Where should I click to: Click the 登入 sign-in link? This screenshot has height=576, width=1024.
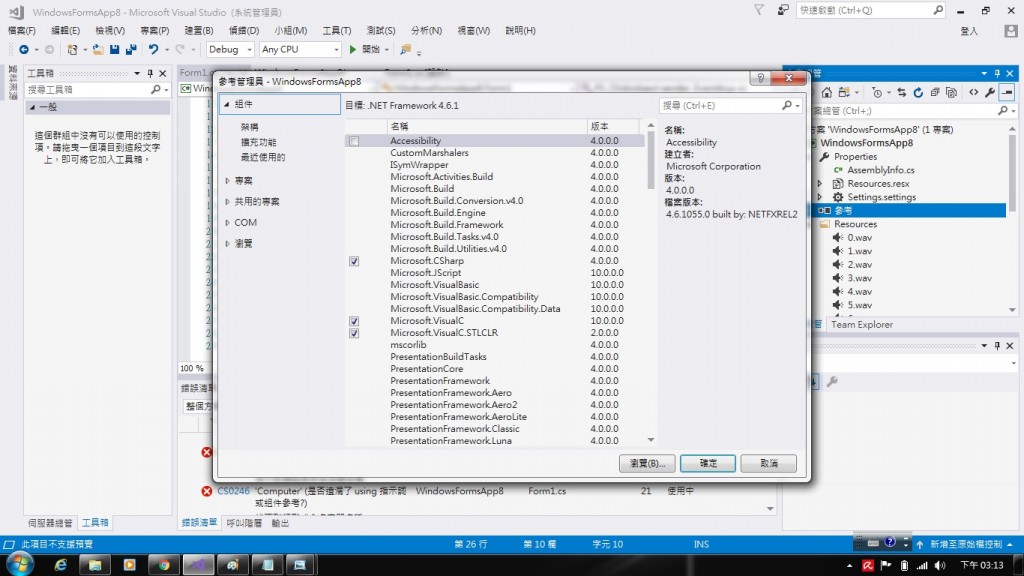pyautogui.click(x=969, y=31)
